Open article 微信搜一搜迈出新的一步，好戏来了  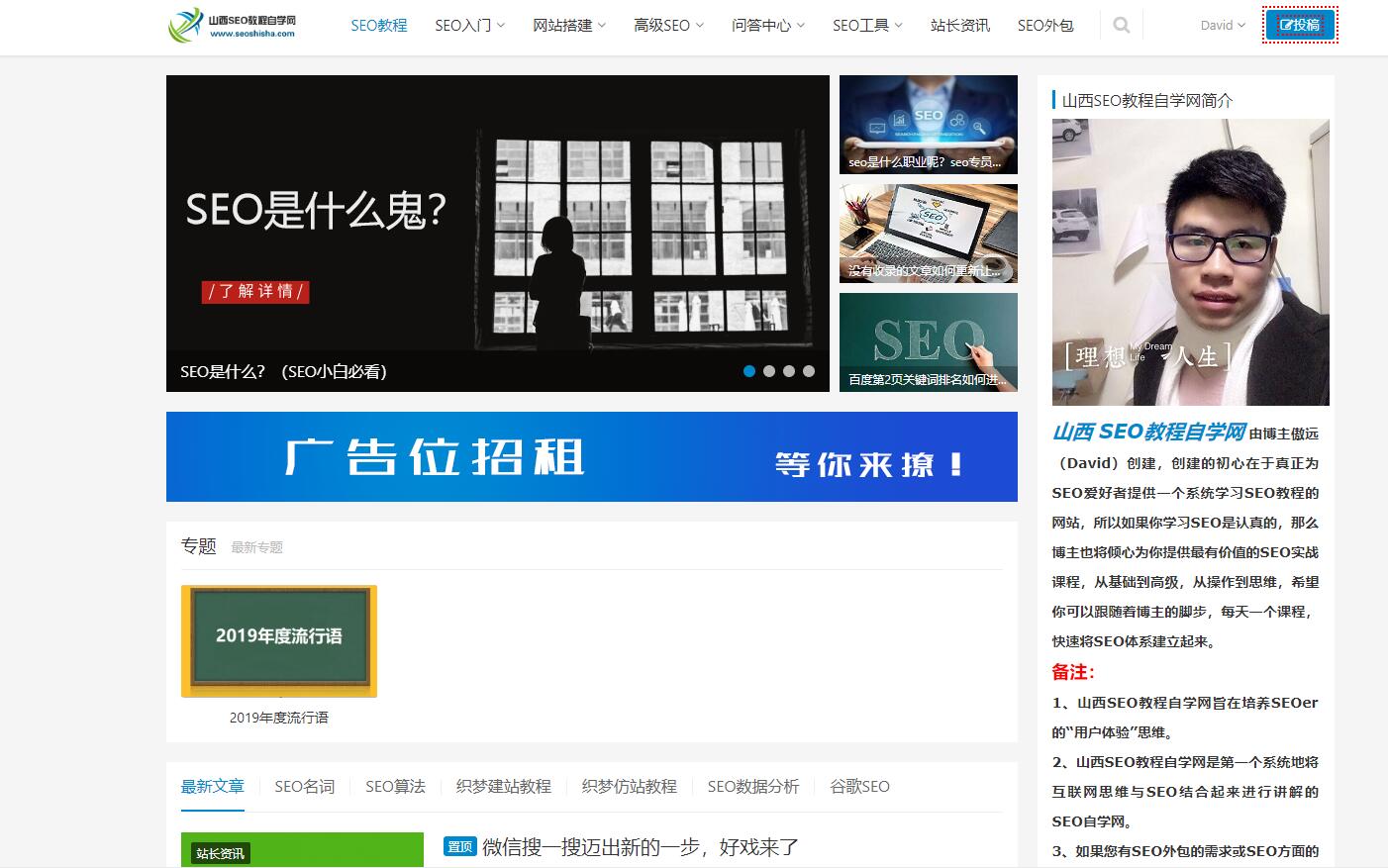point(641,847)
